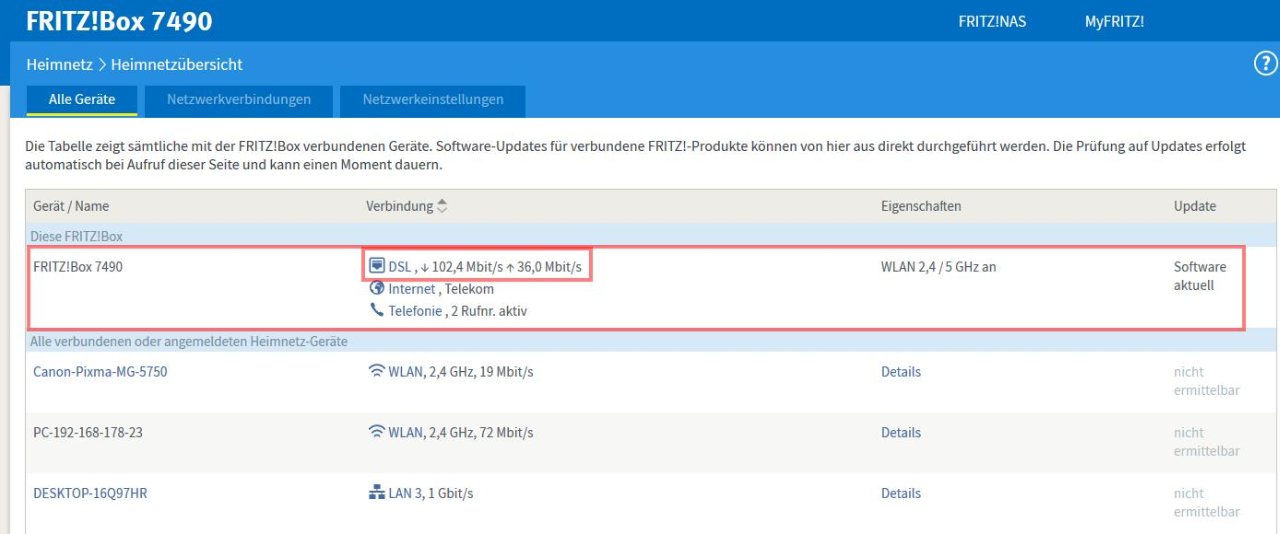Click 'Software aktuell' status text
Screen dimensions: 1280x534
pos(1200,276)
